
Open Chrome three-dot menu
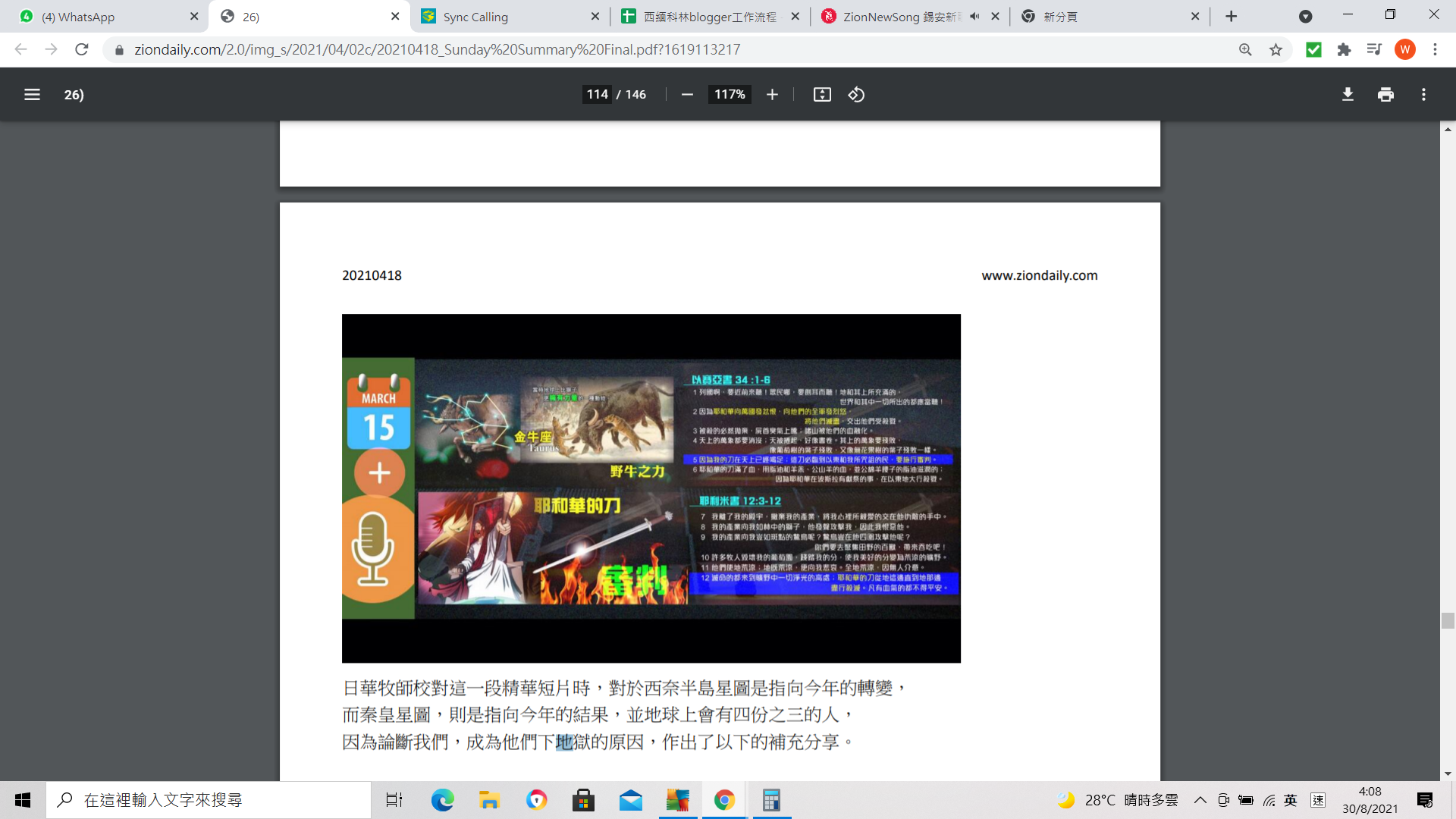click(x=1435, y=49)
